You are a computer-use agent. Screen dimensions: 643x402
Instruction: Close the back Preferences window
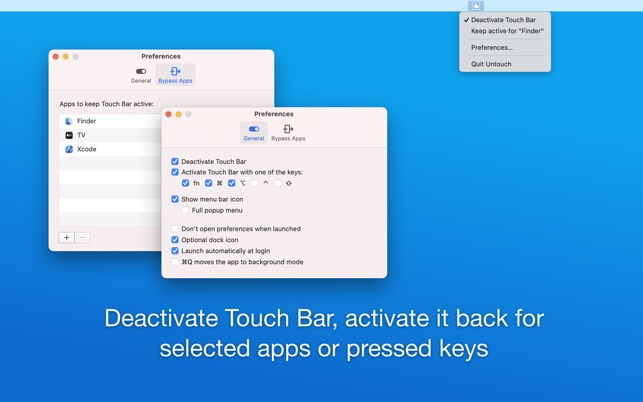(56, 57)
